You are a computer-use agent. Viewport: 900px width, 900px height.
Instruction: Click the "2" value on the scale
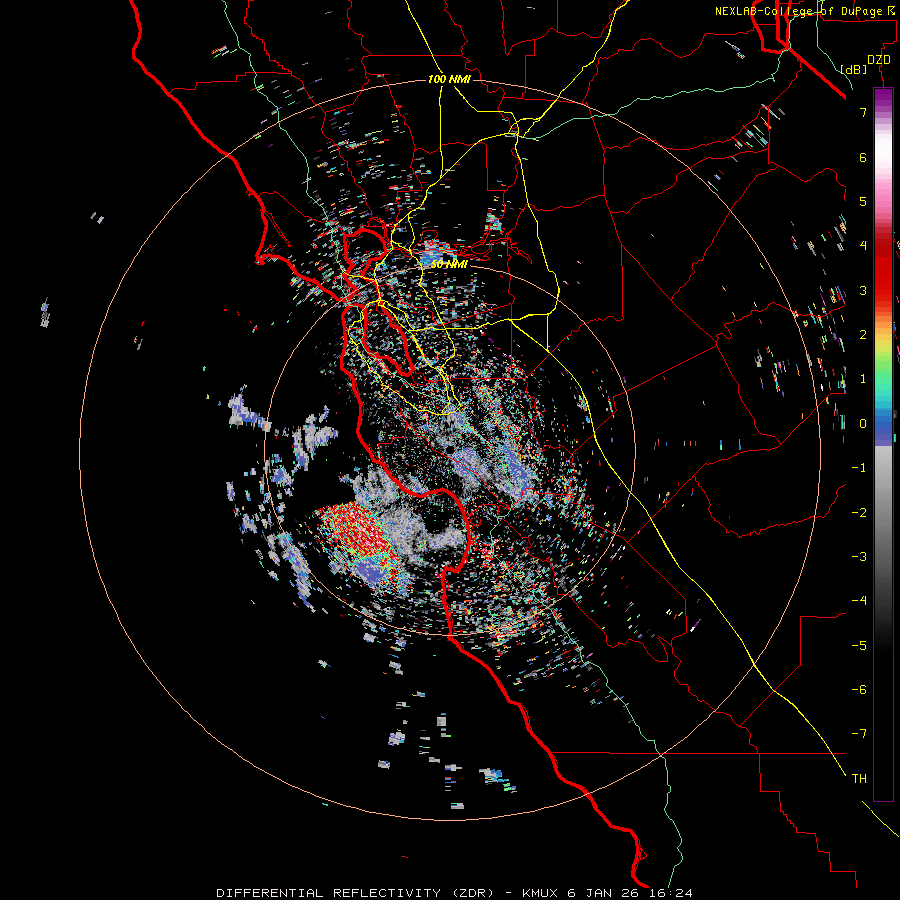click(x=863, y=335)
